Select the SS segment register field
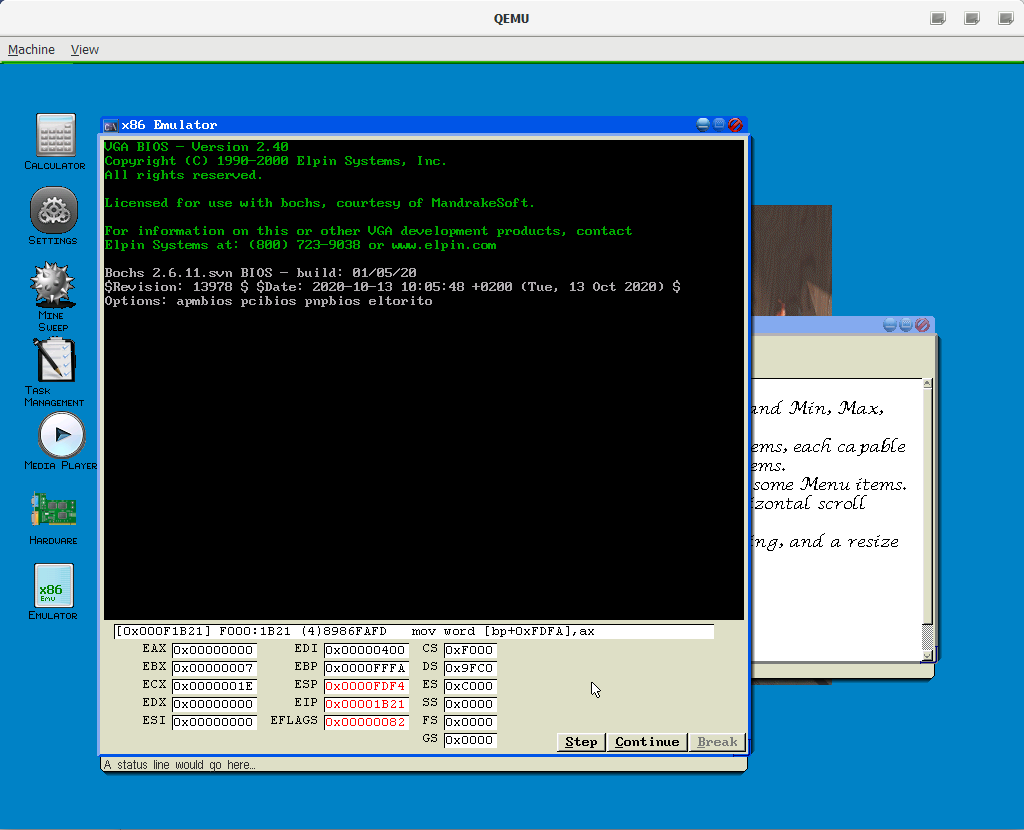The image size is (1024, 830). pyautogui.click(x=470, y=704)
